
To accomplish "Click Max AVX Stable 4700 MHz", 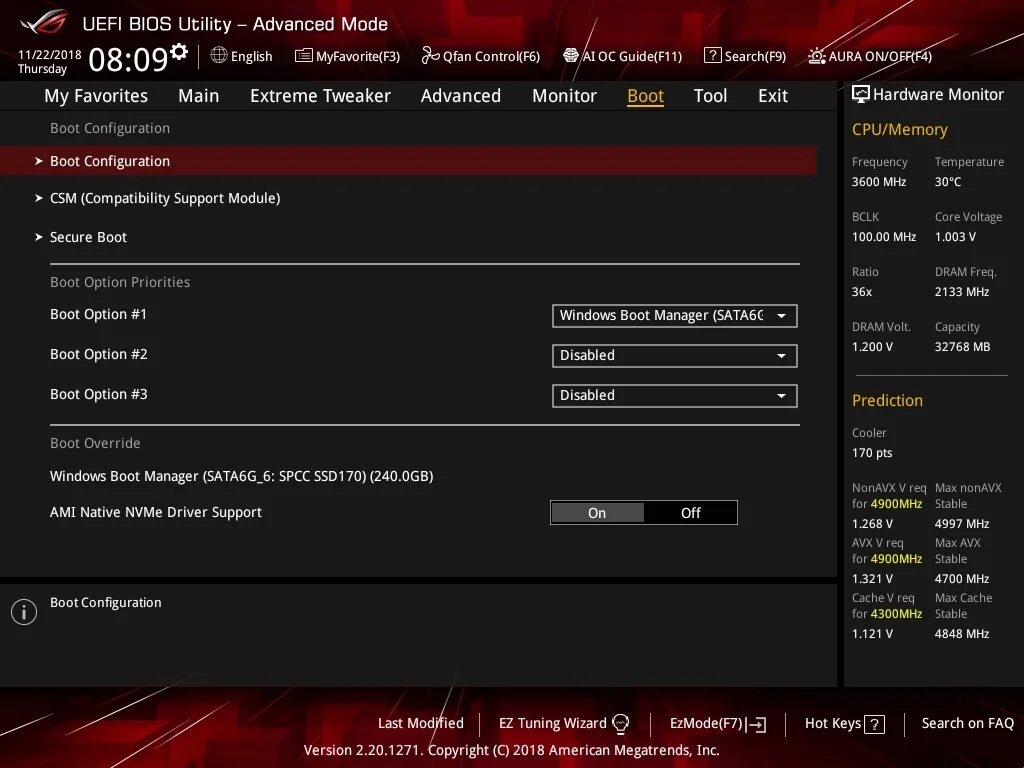I will 961,579.
